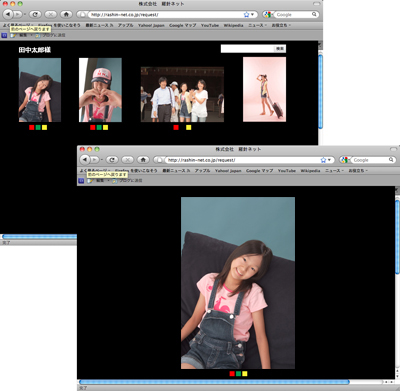Click the blue toolbar icon in the back window

pyautogui.click(x=4, y=35)
